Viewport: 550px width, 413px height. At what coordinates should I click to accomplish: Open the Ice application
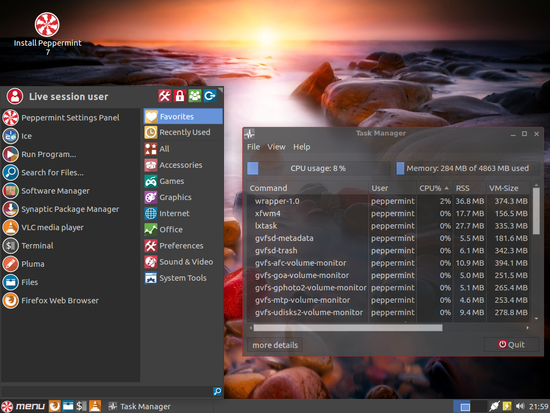tap(70, 136)
